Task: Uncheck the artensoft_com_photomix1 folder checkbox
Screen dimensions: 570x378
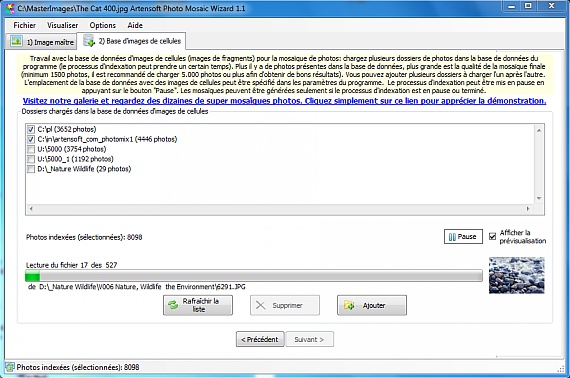Action: point(31,139)
